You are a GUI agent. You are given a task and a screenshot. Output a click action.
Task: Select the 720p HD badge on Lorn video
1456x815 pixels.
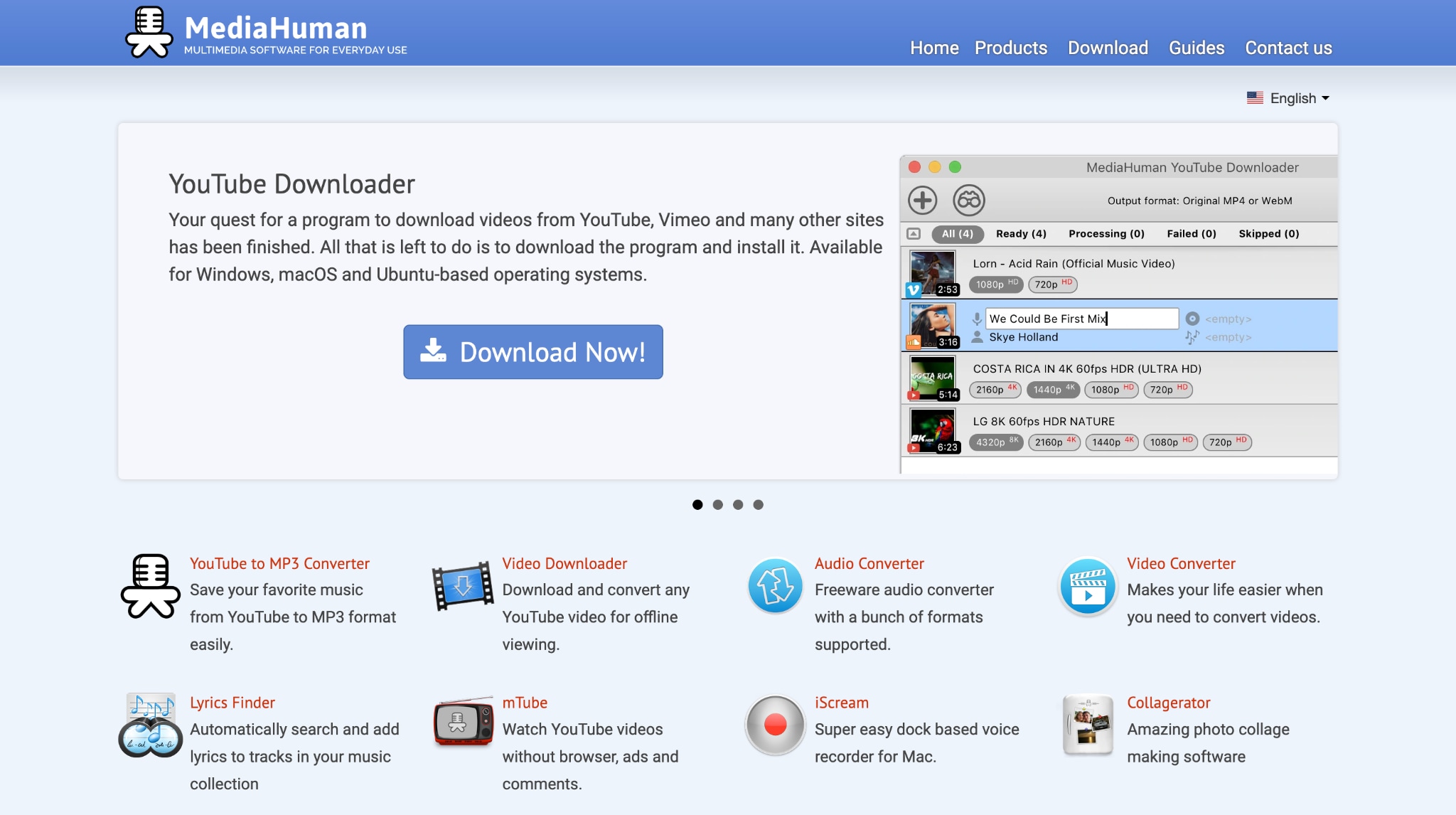point(1052,284)
